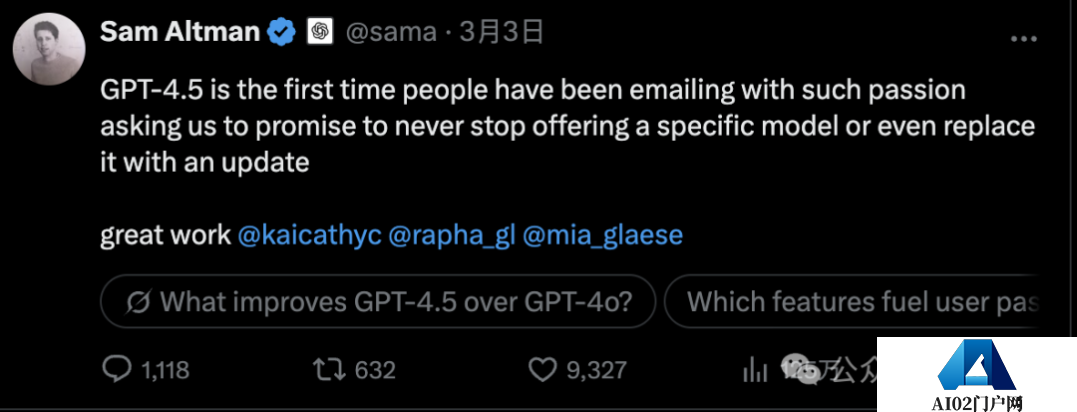
Task: Click the Grok icon in the first suggestion
Action: pyautogui.click(x=139, y=301)
